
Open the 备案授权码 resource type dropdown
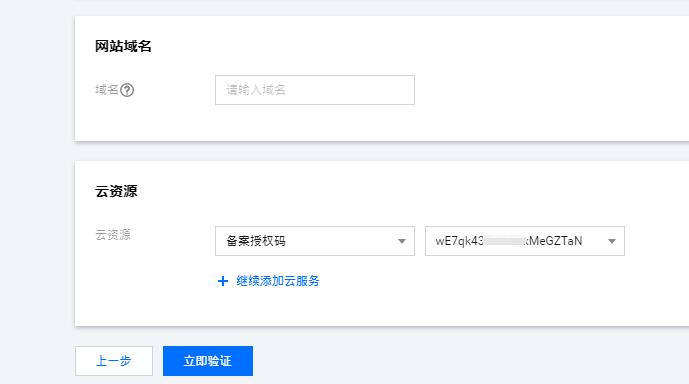click(x=315, y=241)
